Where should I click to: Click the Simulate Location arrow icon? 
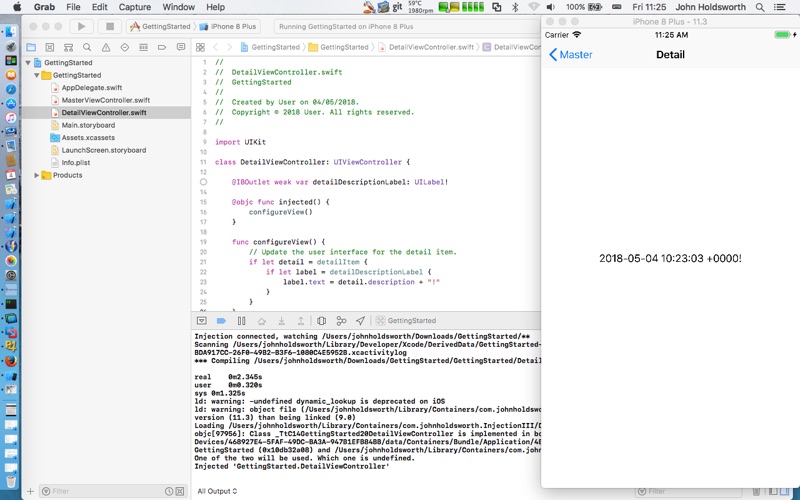click(x=360, y=320)
